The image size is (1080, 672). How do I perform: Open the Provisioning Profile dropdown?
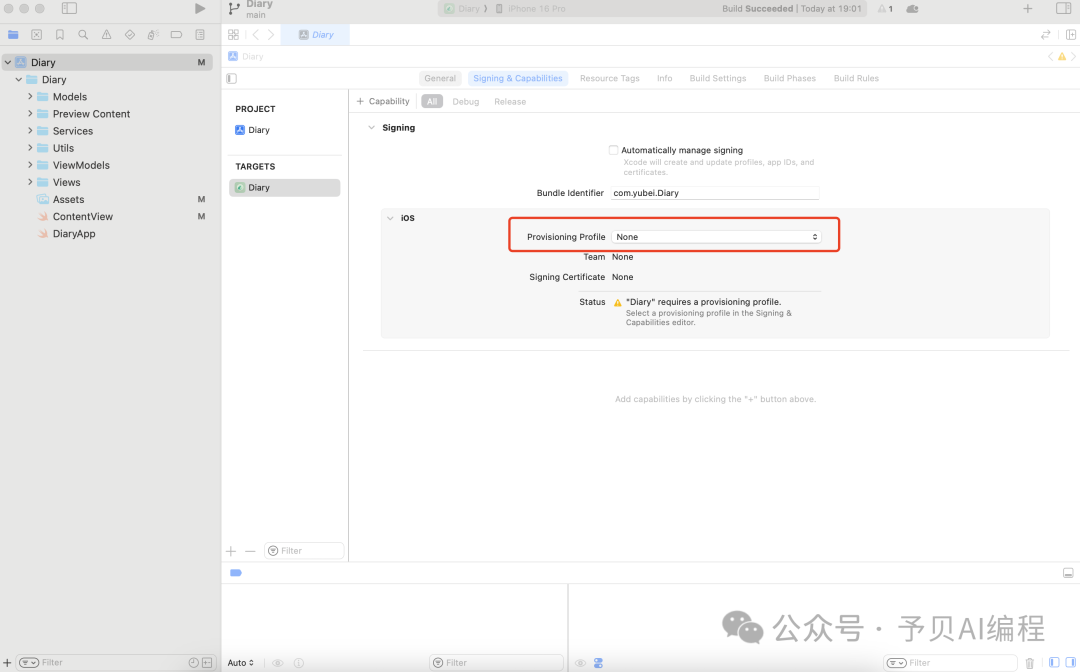click(716, 237)
